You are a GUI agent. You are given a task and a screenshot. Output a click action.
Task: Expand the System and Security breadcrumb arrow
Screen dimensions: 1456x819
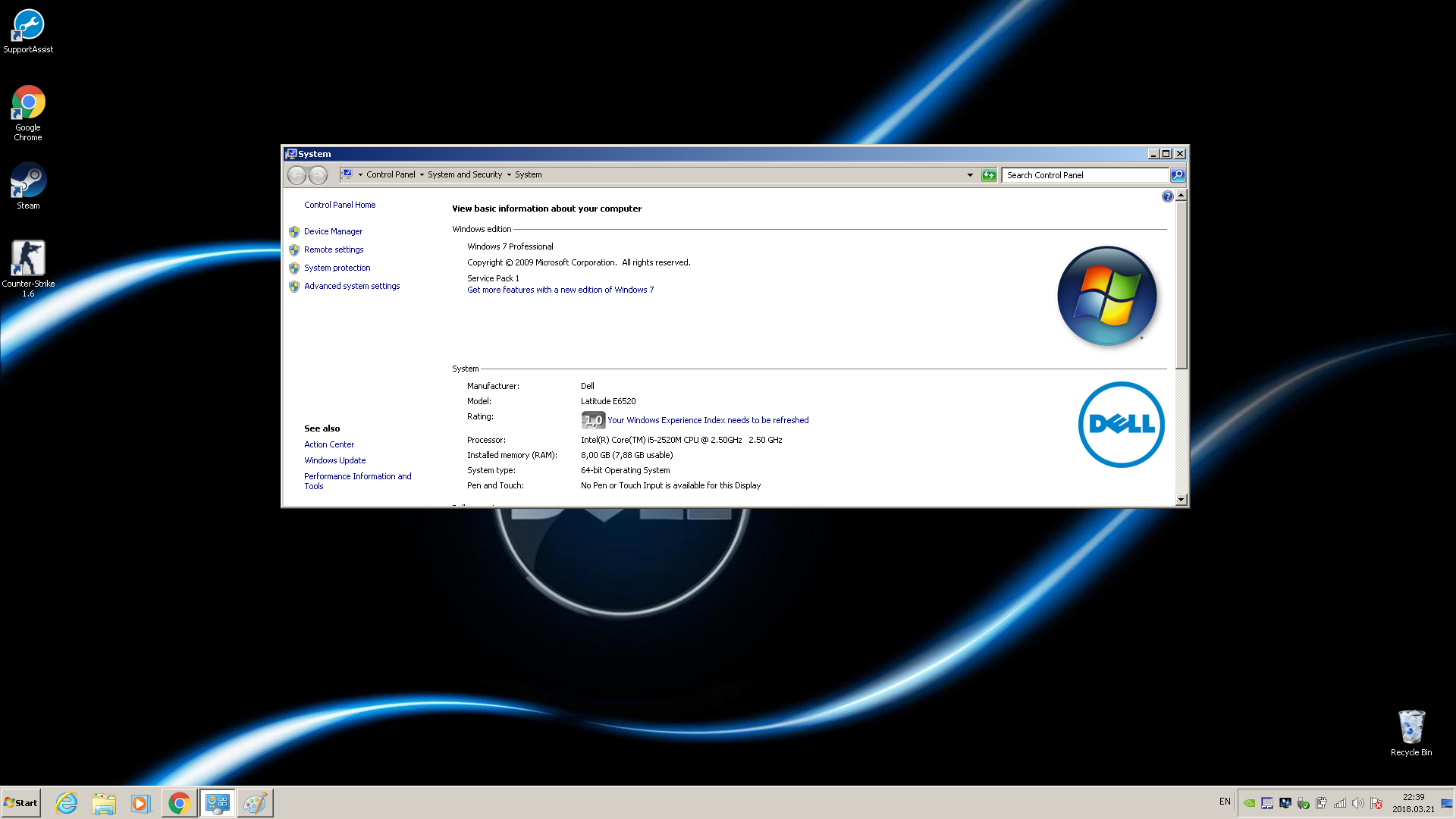[509, 175]
